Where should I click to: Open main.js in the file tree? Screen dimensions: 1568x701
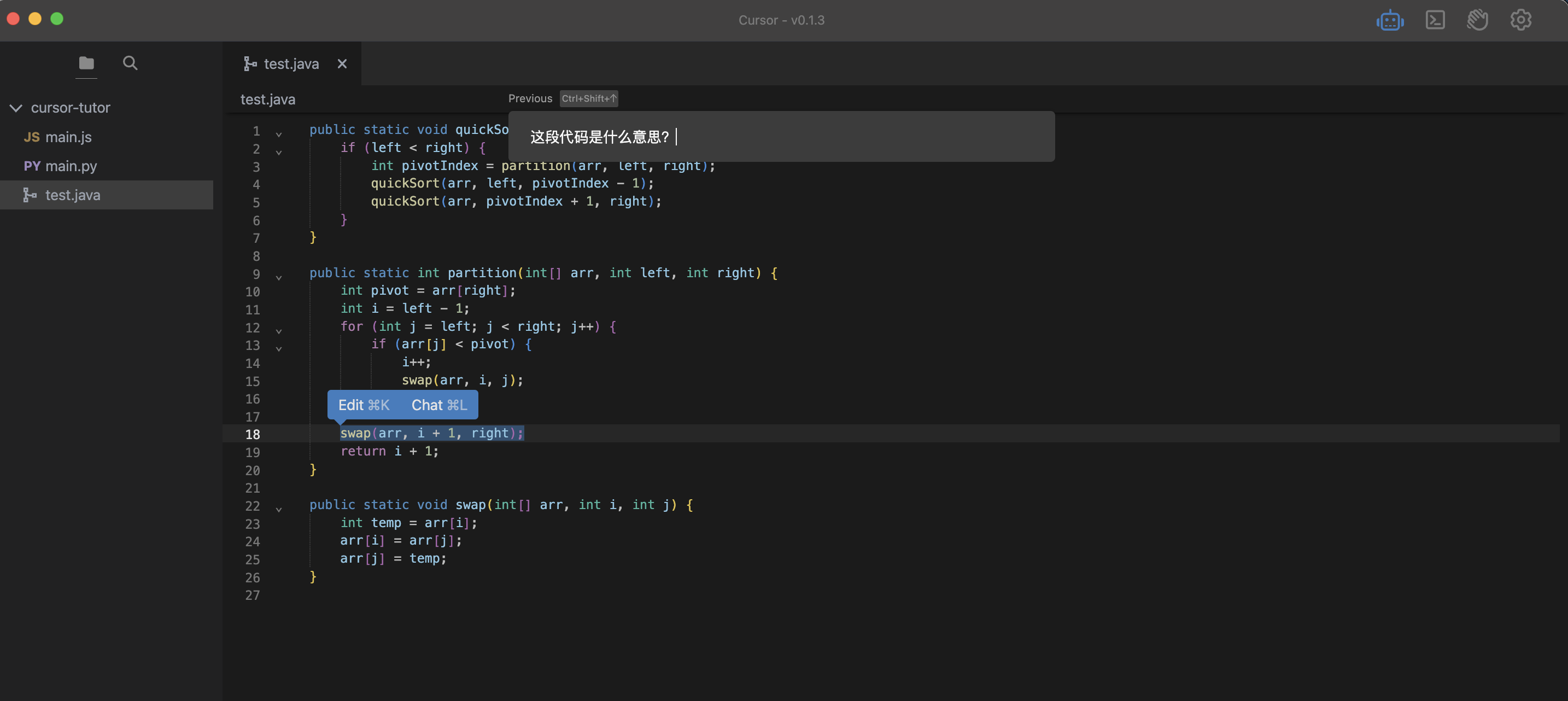(68, 137)
